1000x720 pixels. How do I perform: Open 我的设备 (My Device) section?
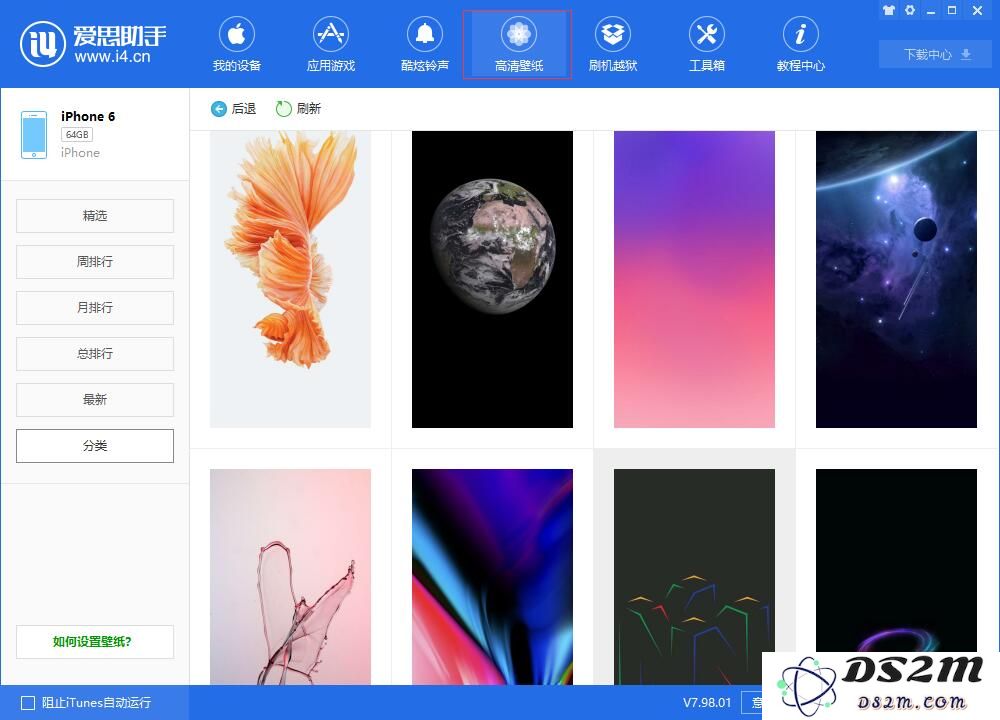pos(237,45)
